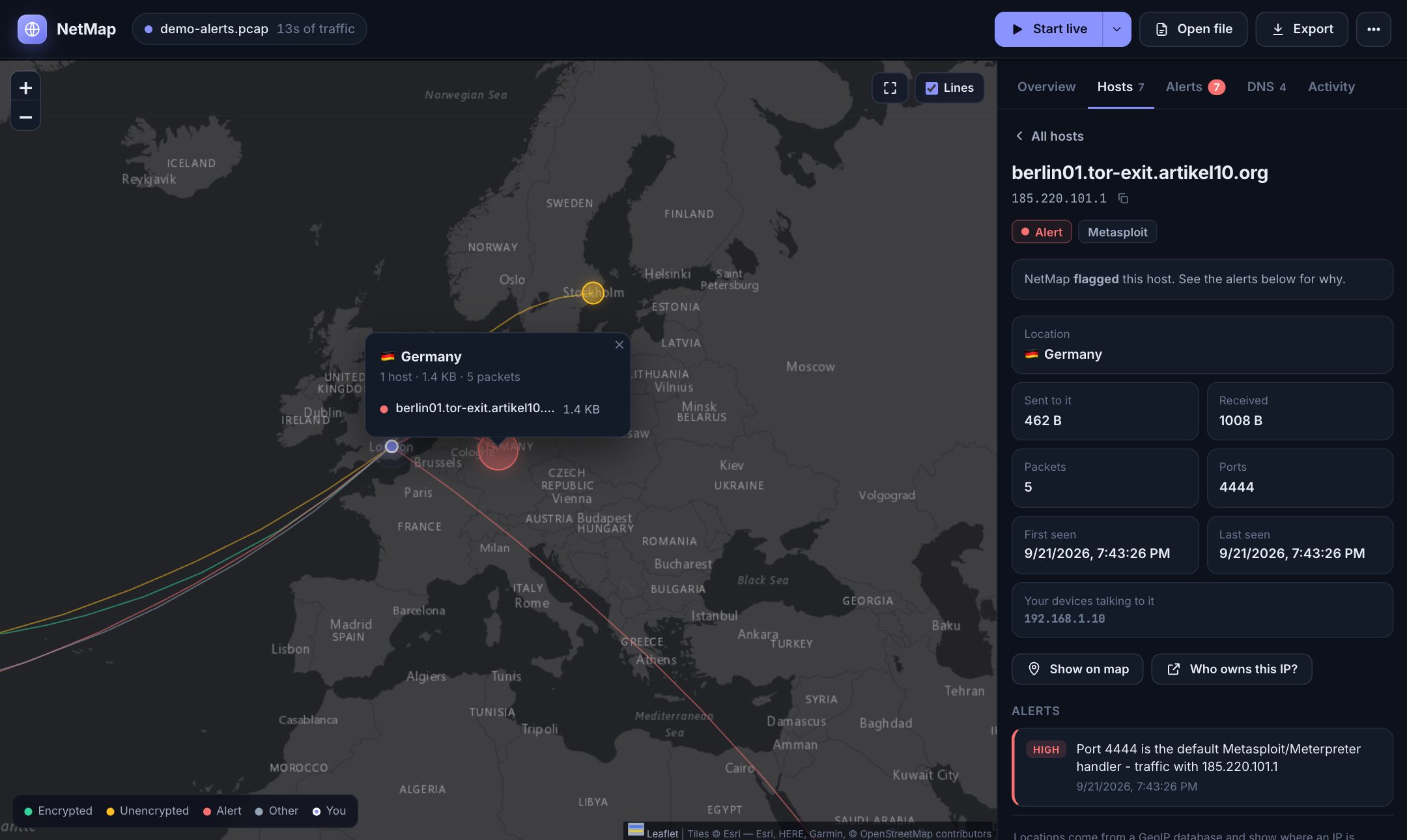Open the map in fullscreen
Viewport: 1407px width, 840px height.
point(890,88)
